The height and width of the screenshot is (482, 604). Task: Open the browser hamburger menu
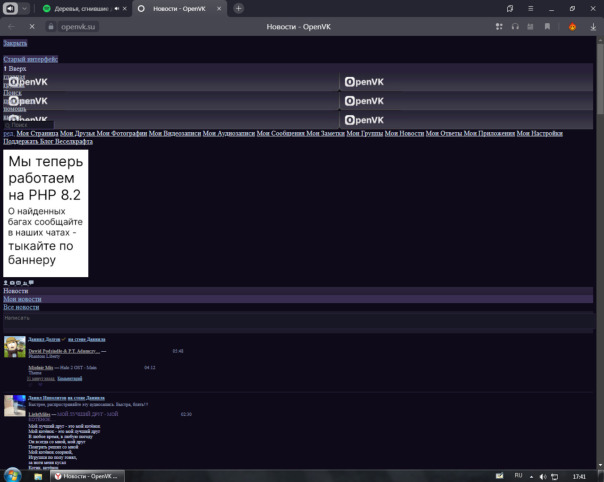(x=530, y=8)
